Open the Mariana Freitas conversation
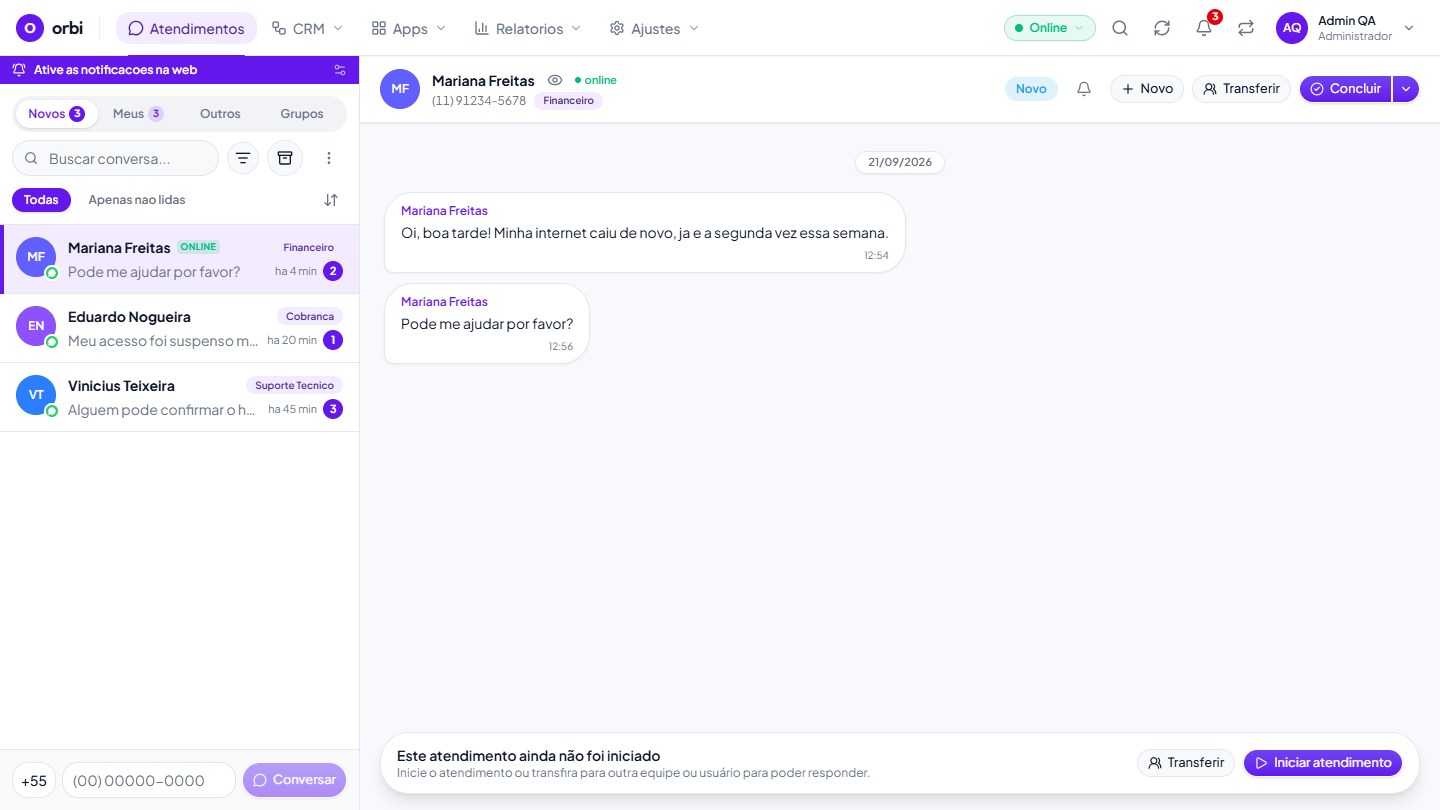 coord(180,259)
